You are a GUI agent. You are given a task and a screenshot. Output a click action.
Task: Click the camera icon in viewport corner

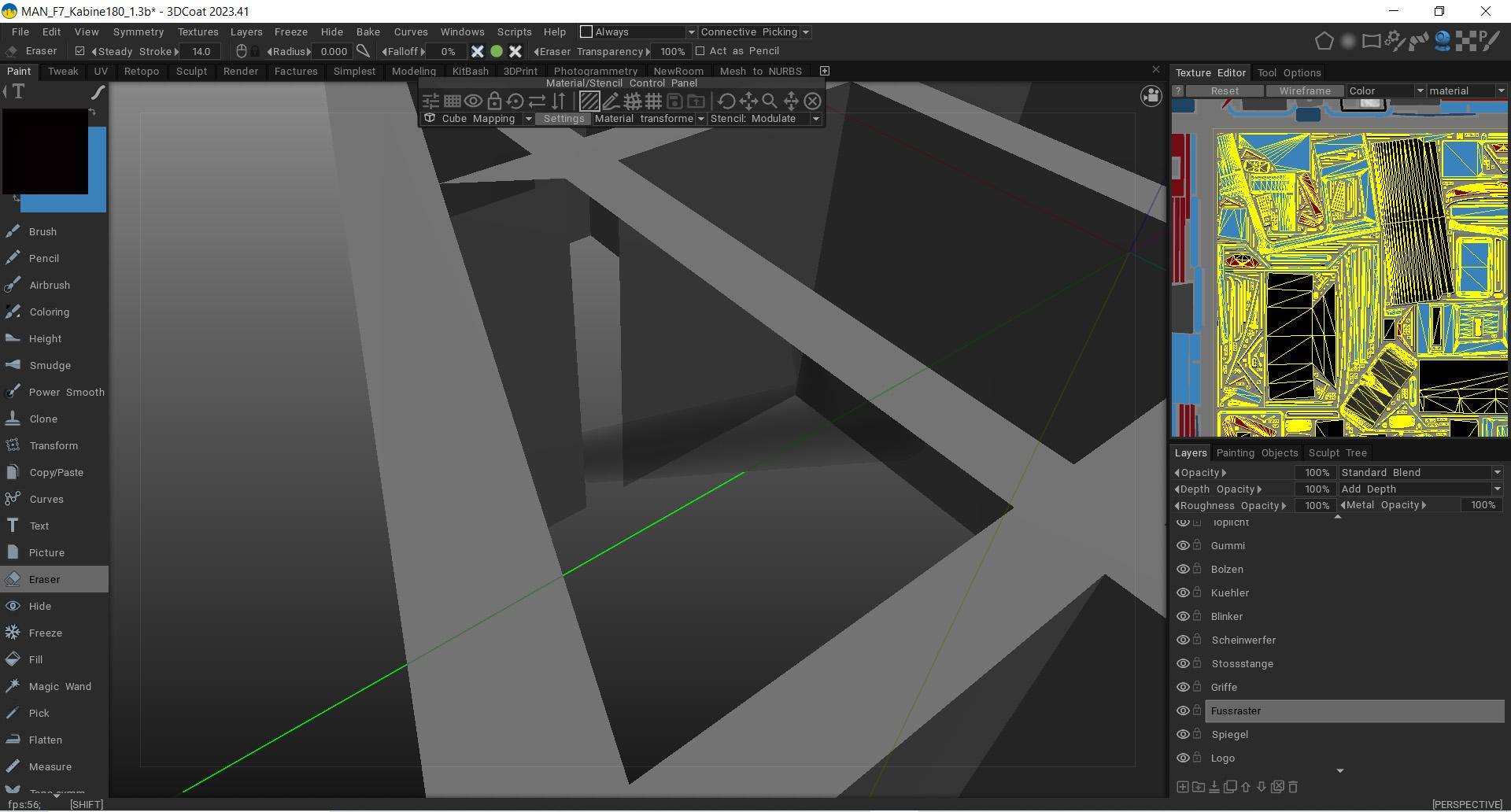pos(1151,96)
